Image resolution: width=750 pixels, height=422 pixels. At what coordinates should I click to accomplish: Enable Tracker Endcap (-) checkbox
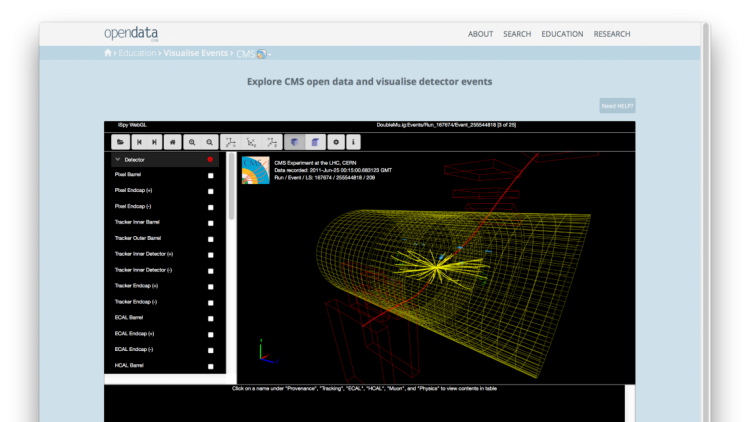coord(210,302)
